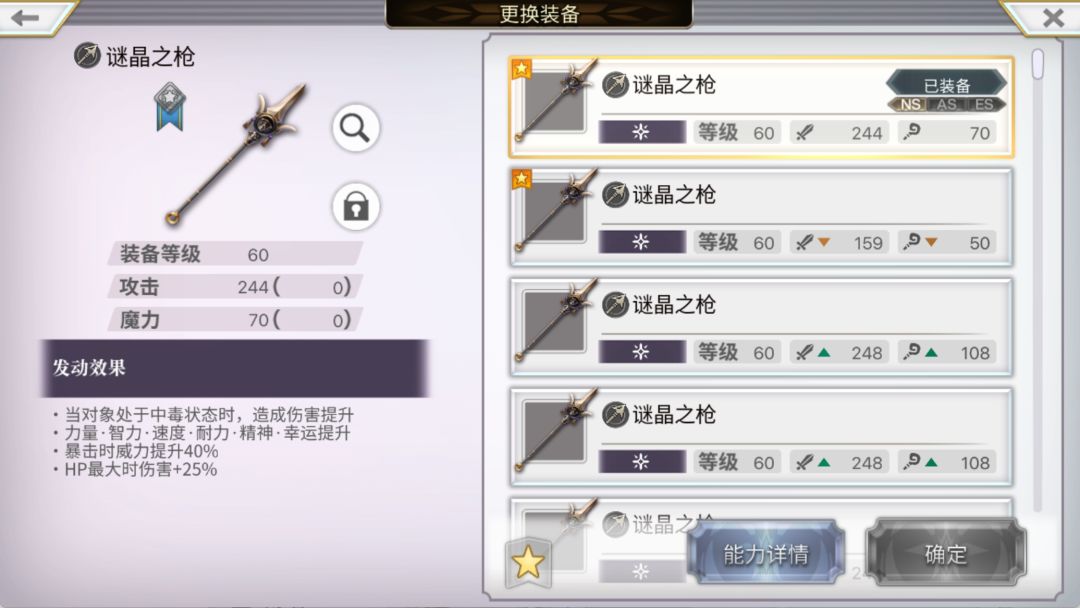This screenshot has height=608, width=1080.
Task: Click the lance type icon beside the left-hand 谜晶之枪 title
Action: (x=87, y=56)
